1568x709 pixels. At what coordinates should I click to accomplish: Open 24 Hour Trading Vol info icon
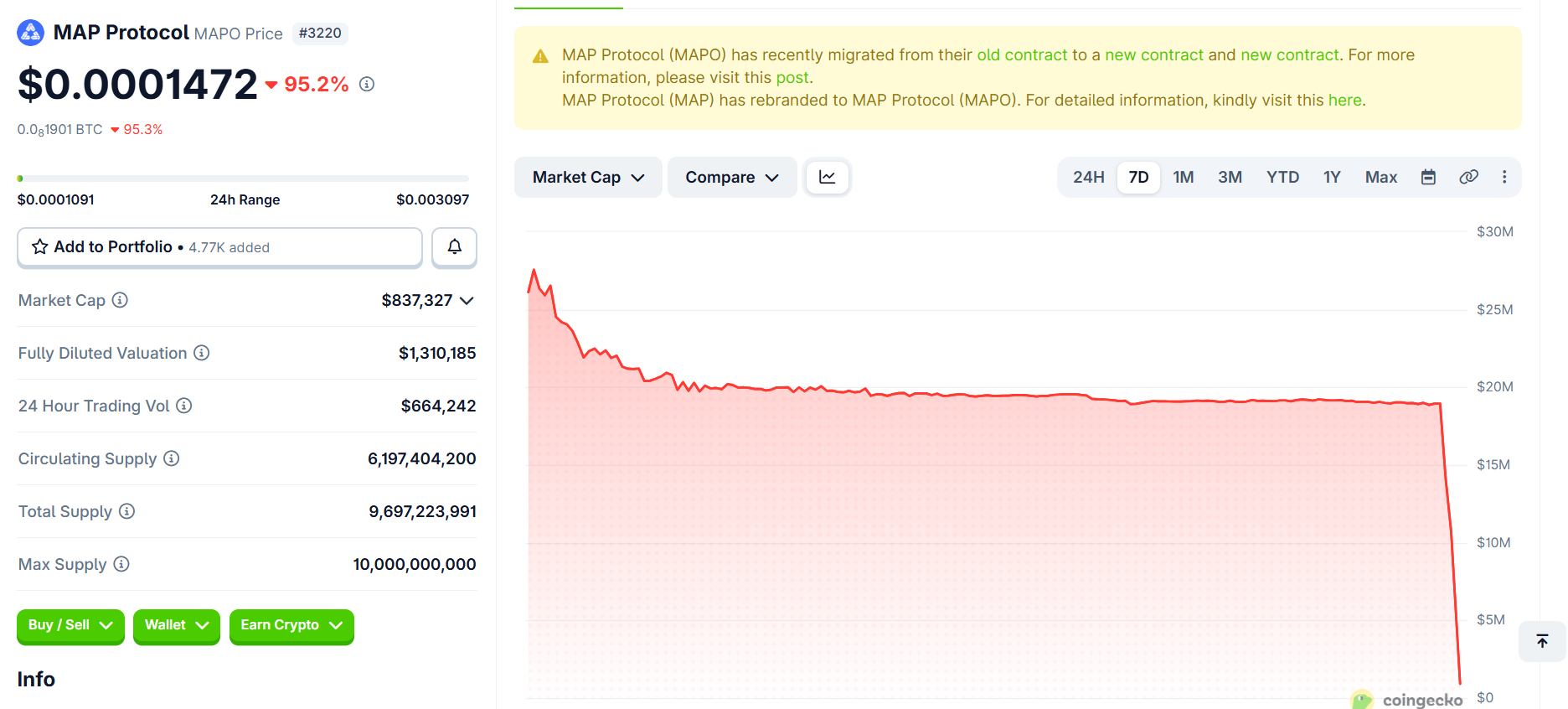(x=184, y=406)
